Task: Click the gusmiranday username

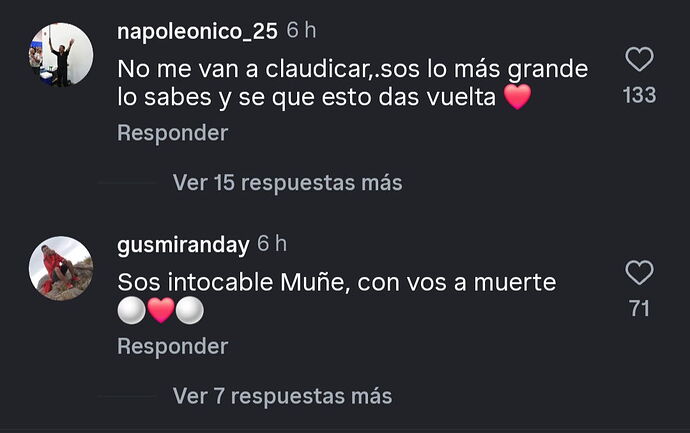Action: click(x=182, y=244)
